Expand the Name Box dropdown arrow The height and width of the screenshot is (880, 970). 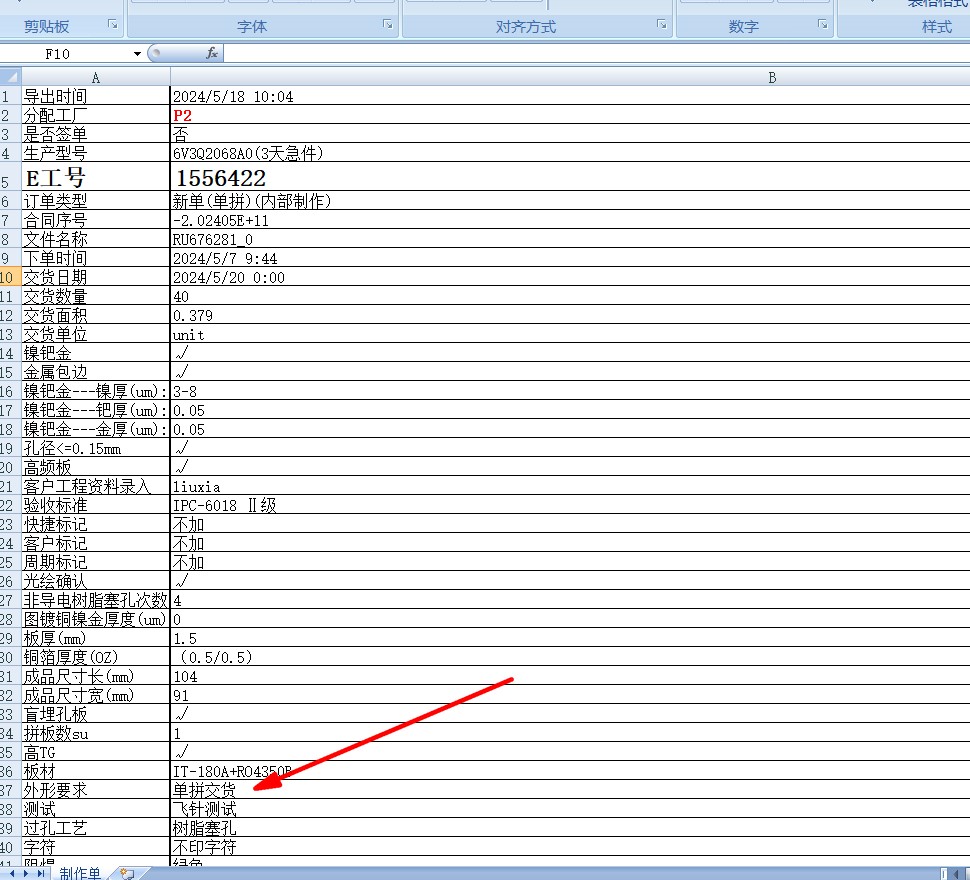point(137,54)
